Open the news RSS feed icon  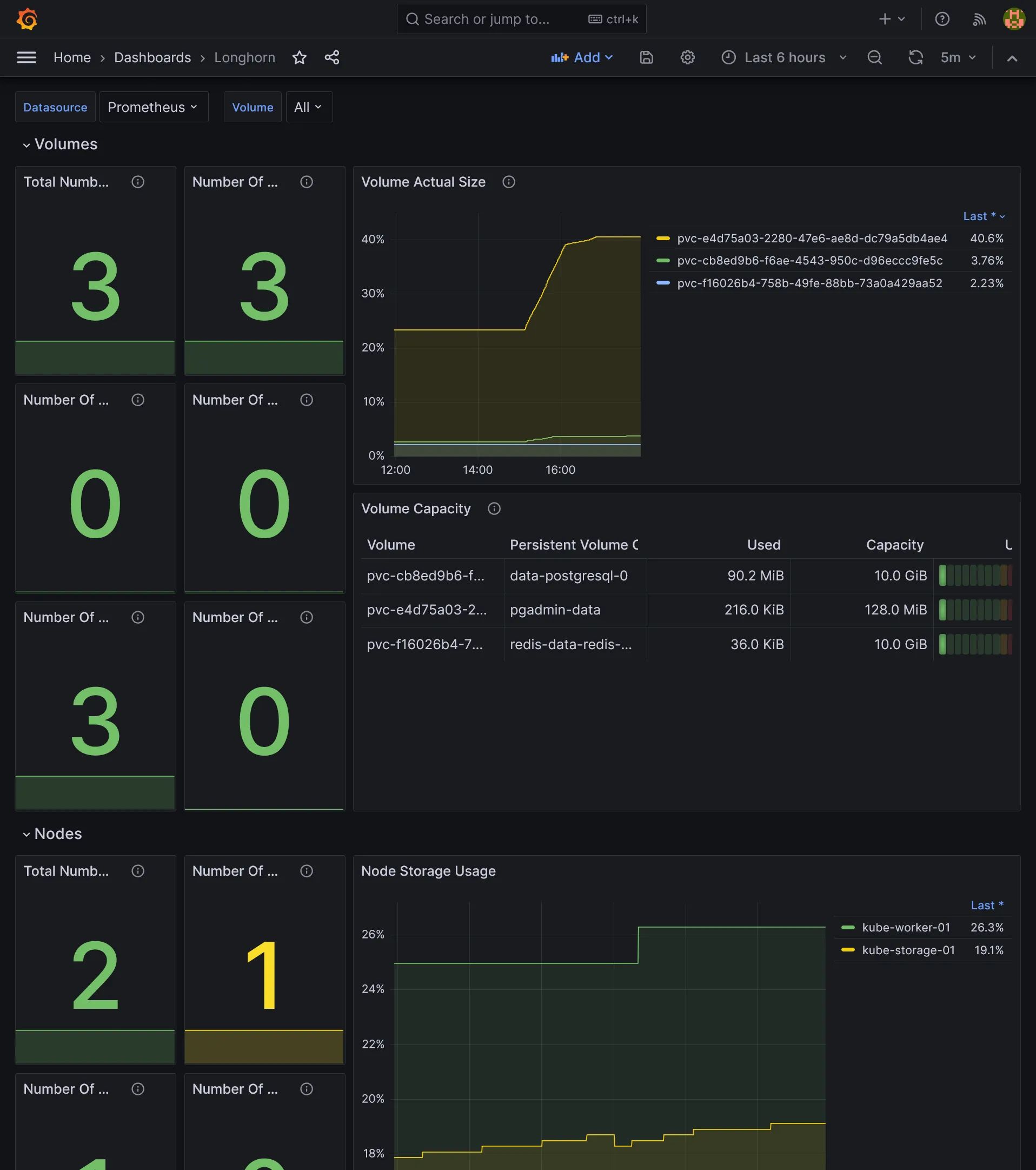979,19
